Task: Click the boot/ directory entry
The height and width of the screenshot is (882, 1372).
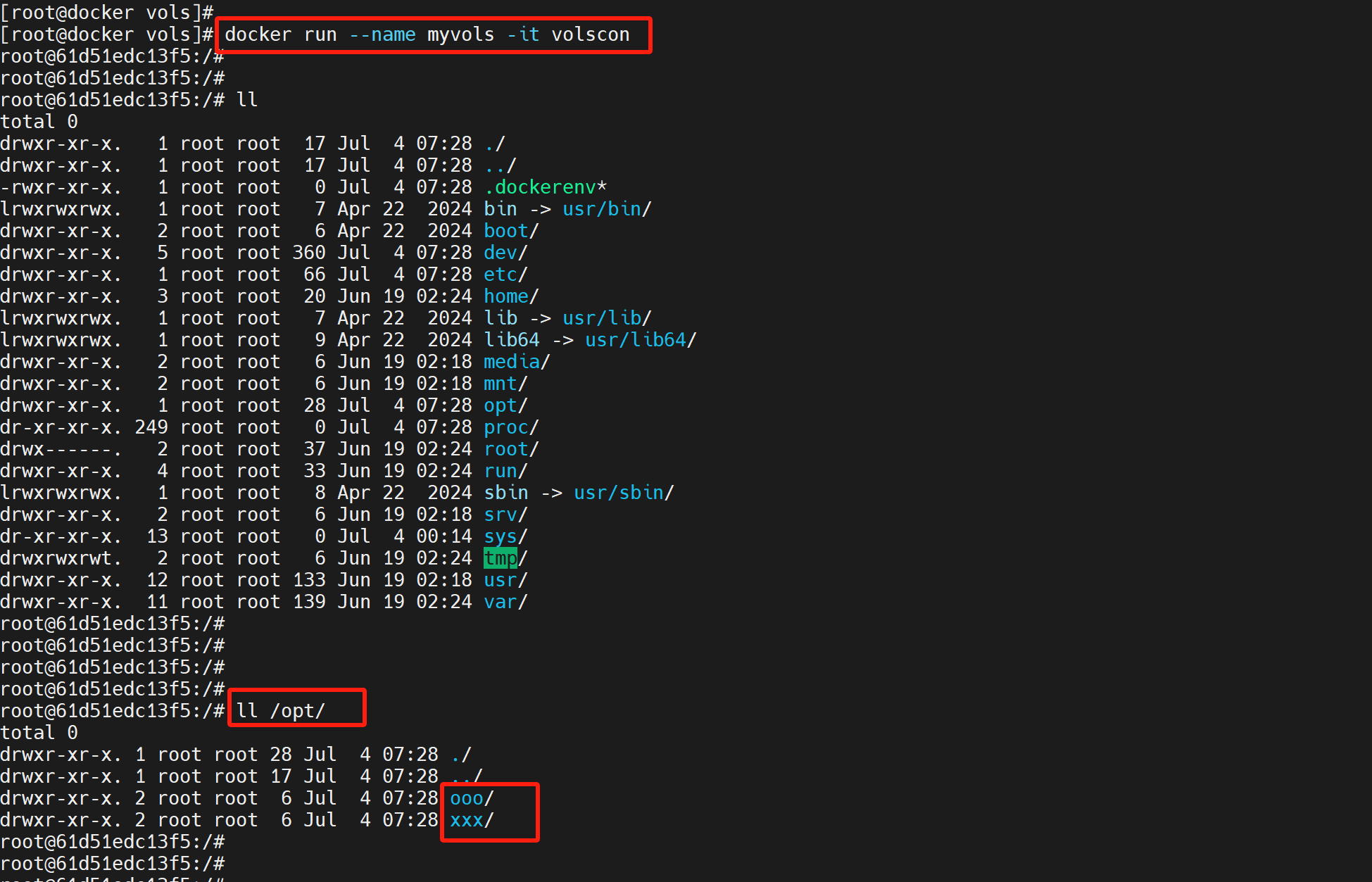Action: 511,231
